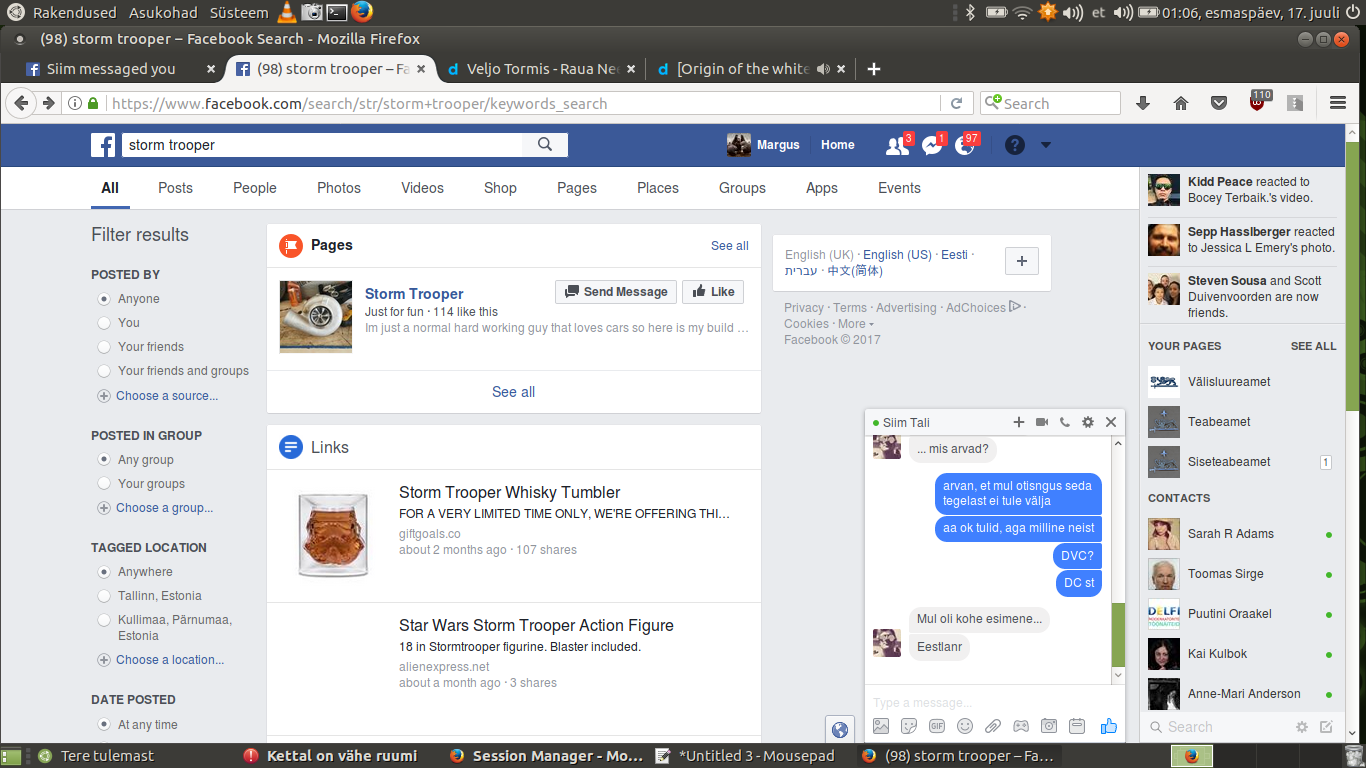Add a language with the plus button
The image size is (1366, 768).
1021,261
